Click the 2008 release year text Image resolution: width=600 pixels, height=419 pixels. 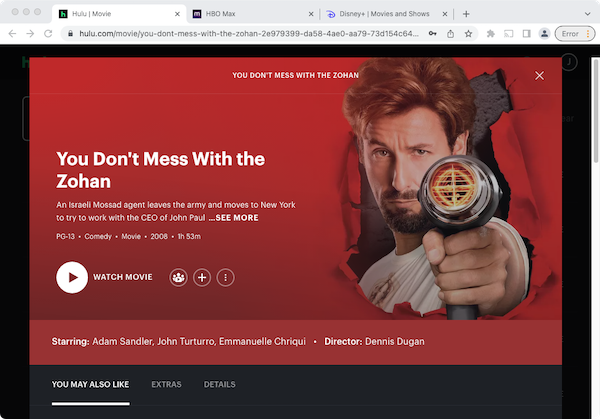coord(159,236)
